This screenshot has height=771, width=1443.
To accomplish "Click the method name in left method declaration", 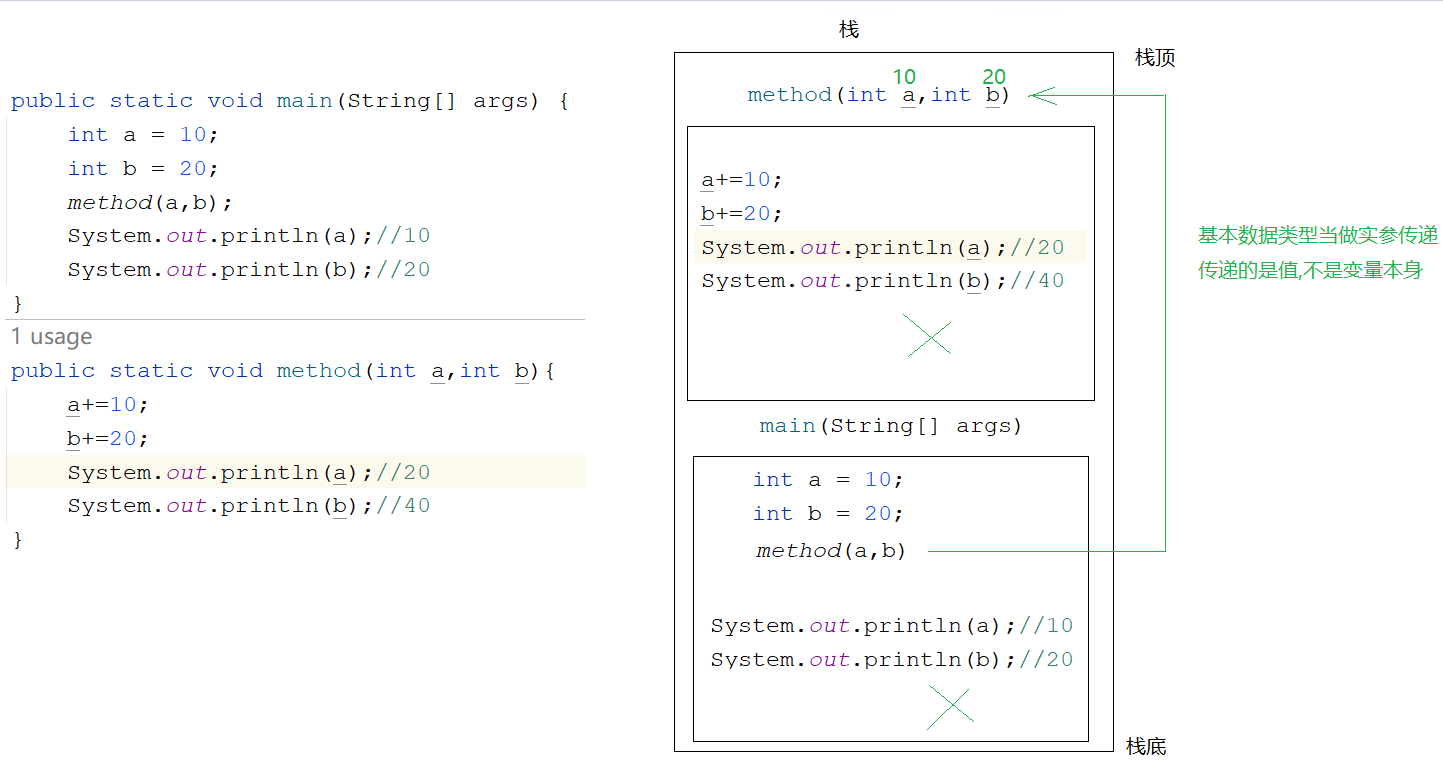I will click(318, 371).
